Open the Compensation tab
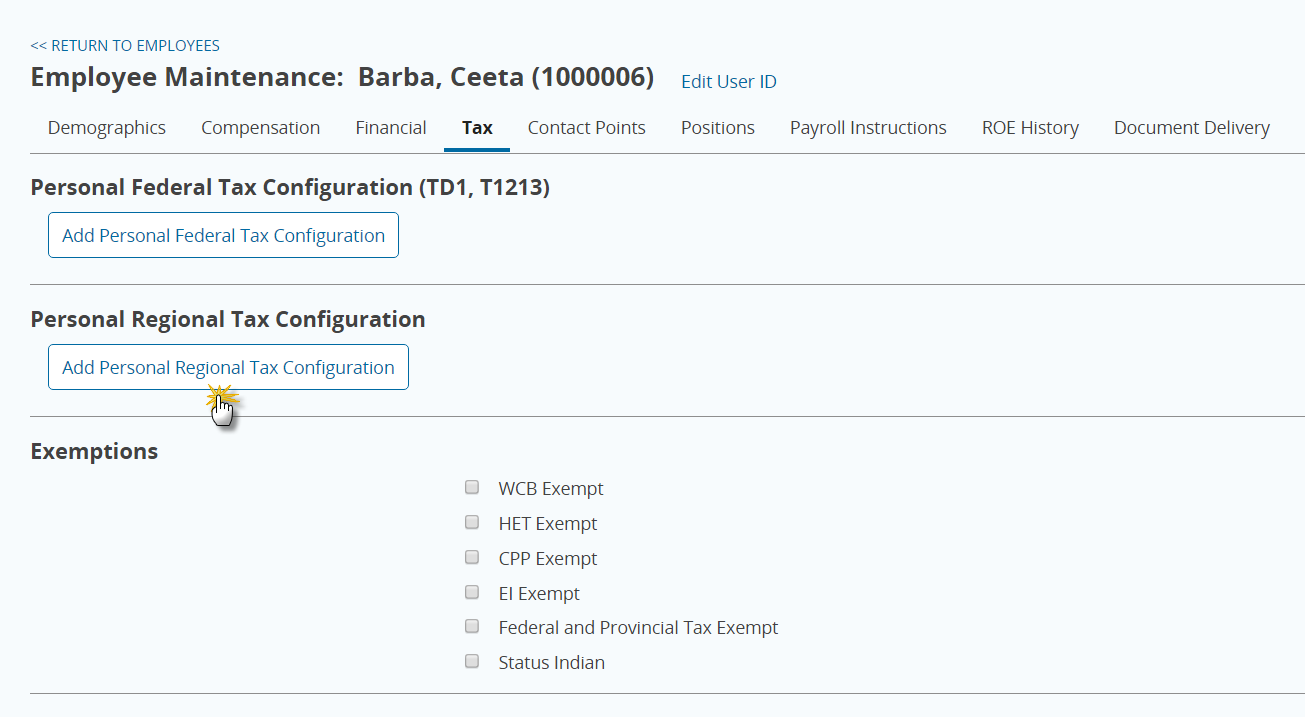Viewport: 1305px width, 717px height. [261, 128]
